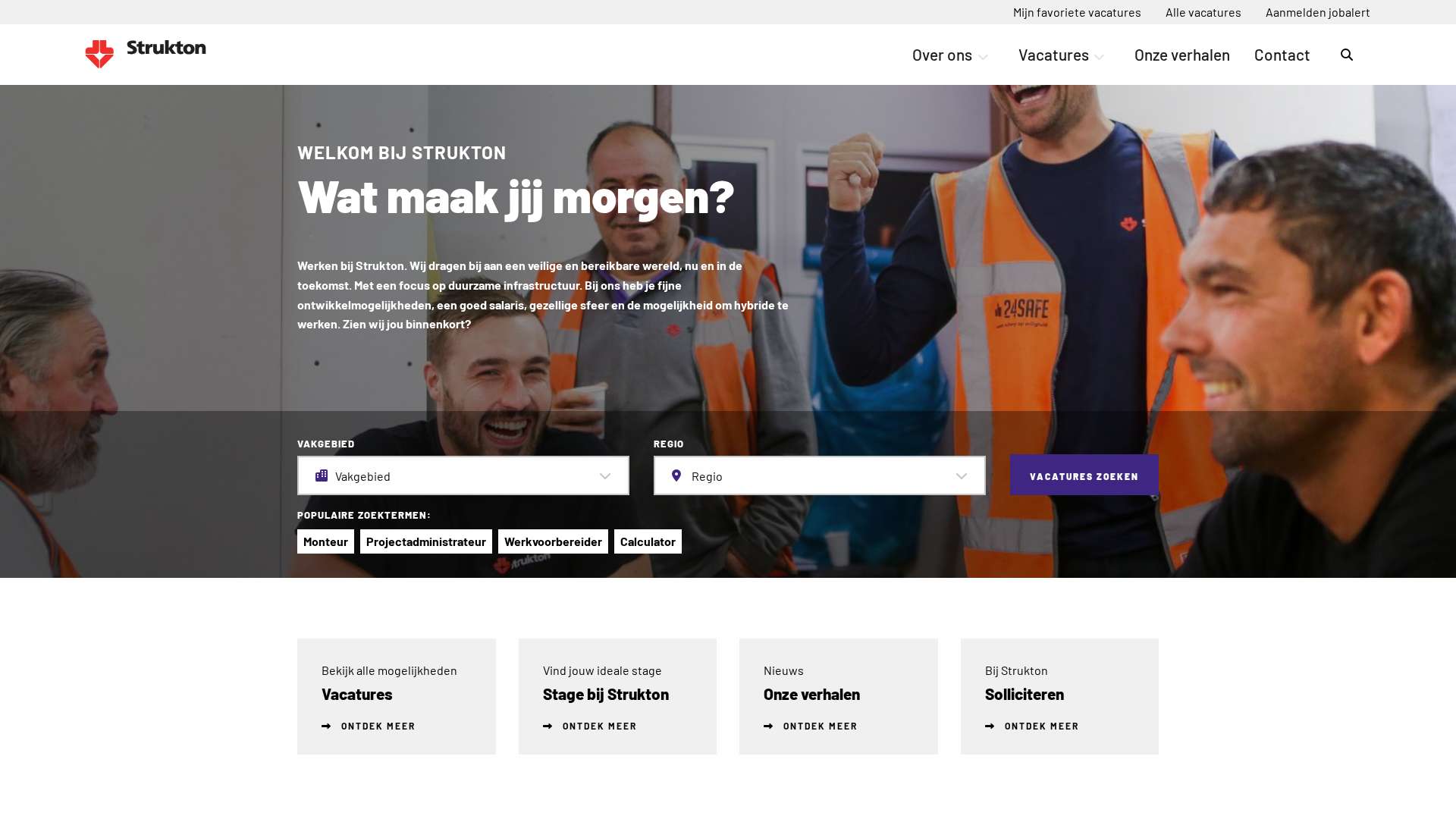This screenshot has height=819, width=1456.
Task: Click the Vacatures Zoeken button
Action: point(1084,475)
